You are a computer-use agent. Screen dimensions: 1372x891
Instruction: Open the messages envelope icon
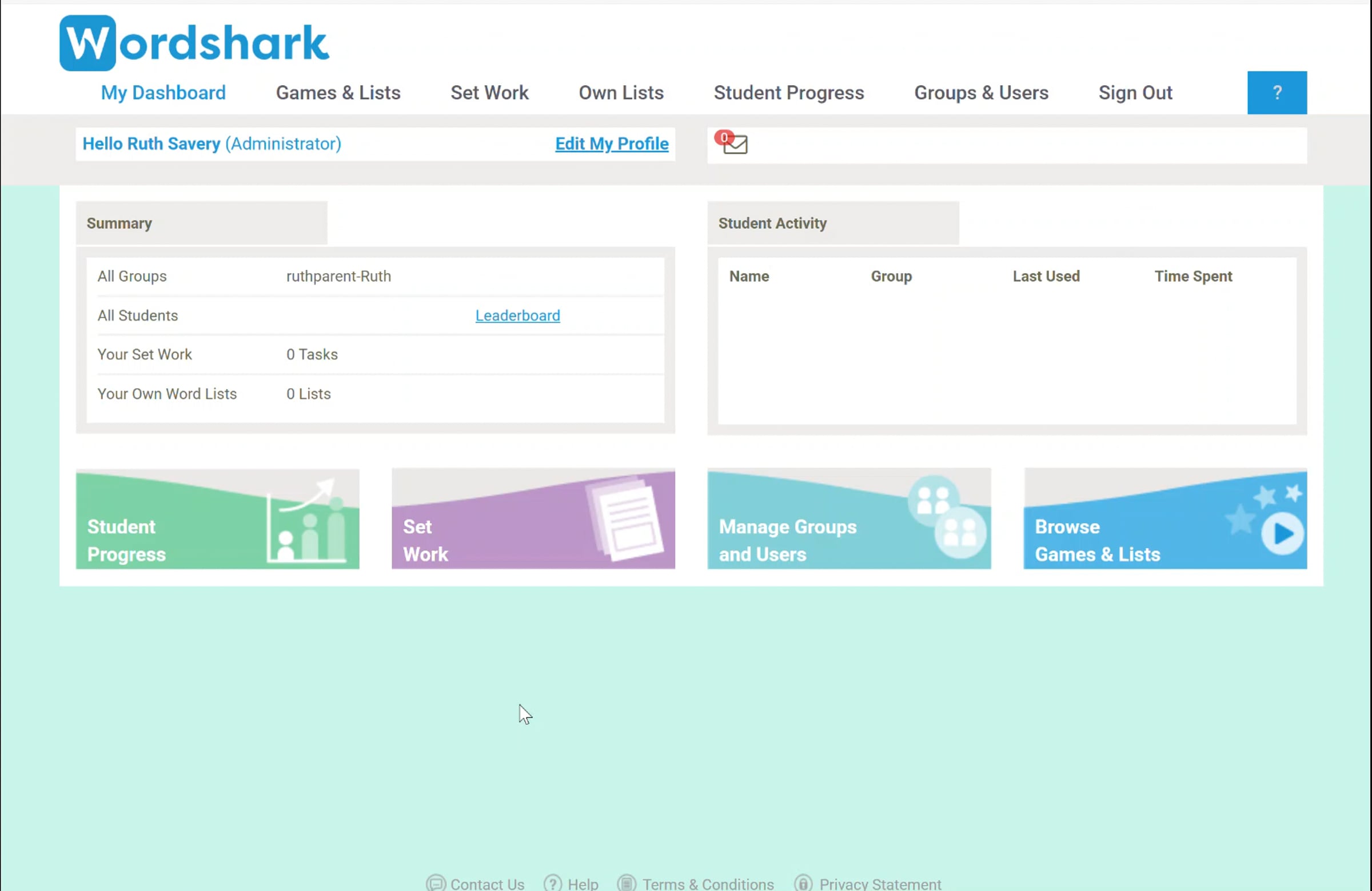pyautogui.click(x=735, y=145)
